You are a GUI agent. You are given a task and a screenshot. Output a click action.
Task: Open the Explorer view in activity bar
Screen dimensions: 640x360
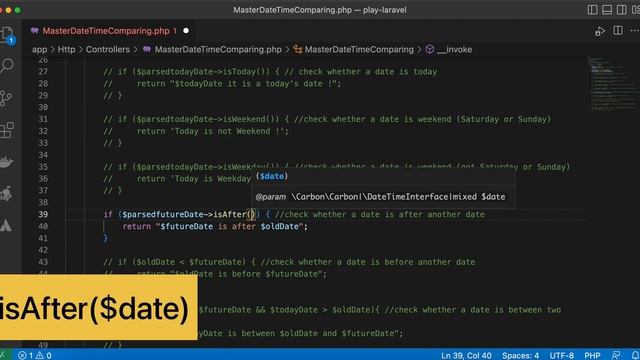tap(7, 35)
